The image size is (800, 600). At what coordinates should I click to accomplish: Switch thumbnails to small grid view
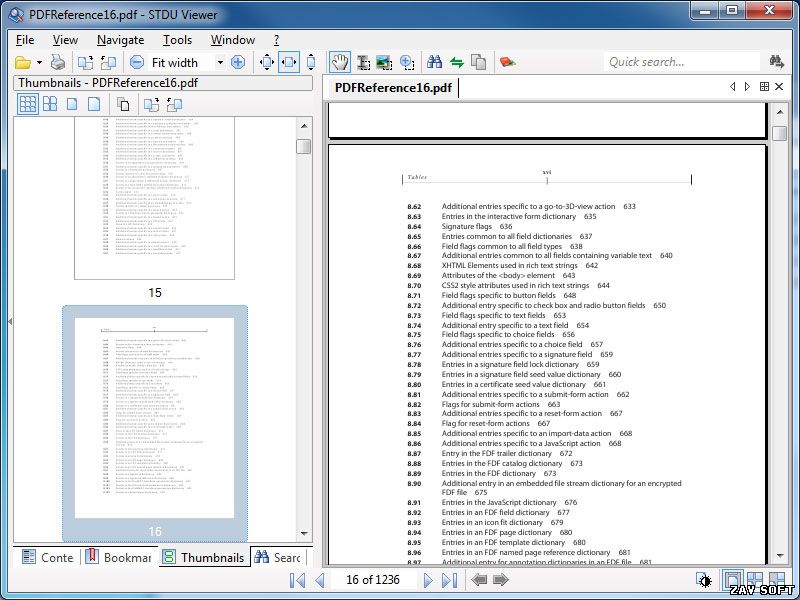click(28, 104)
